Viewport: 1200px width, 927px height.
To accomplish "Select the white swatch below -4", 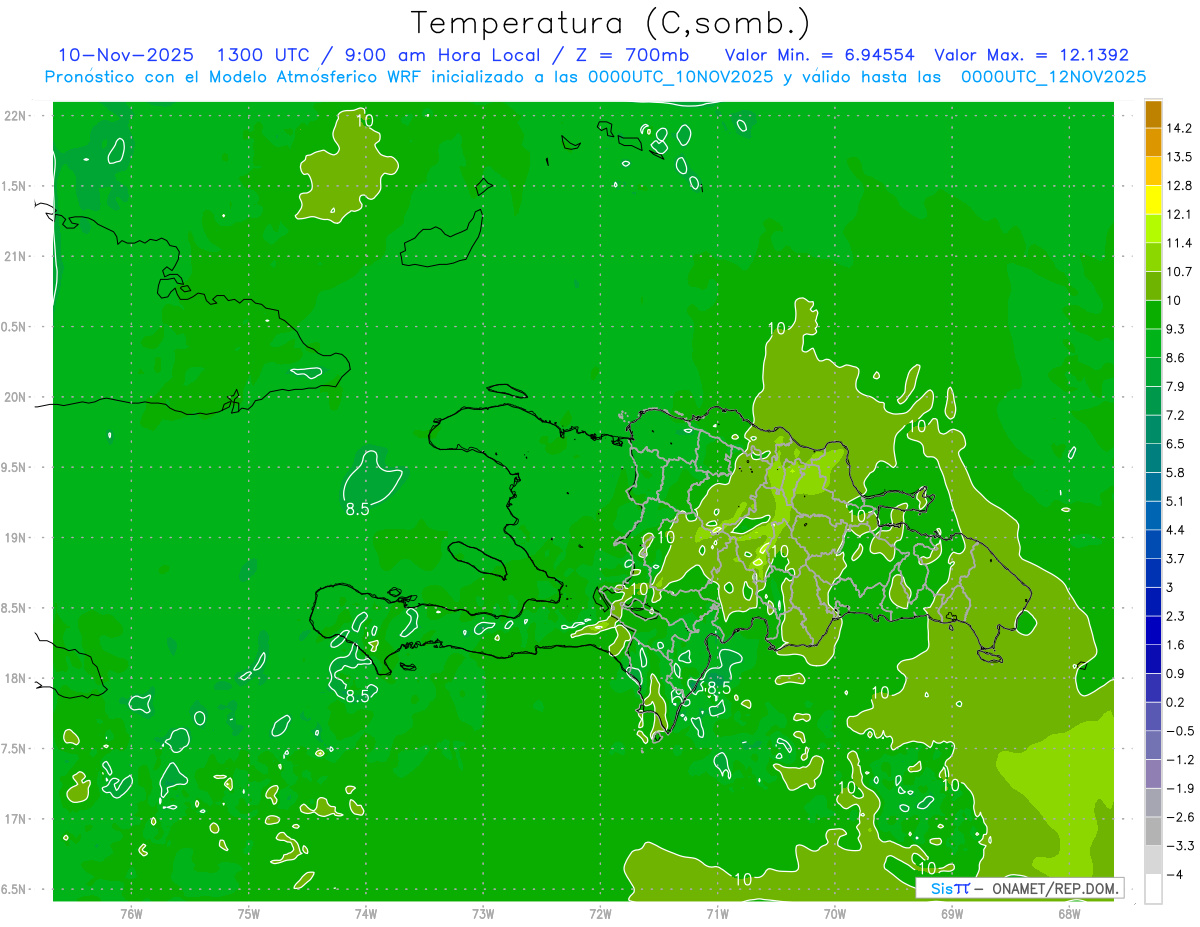I will [x=1153, y=888].
